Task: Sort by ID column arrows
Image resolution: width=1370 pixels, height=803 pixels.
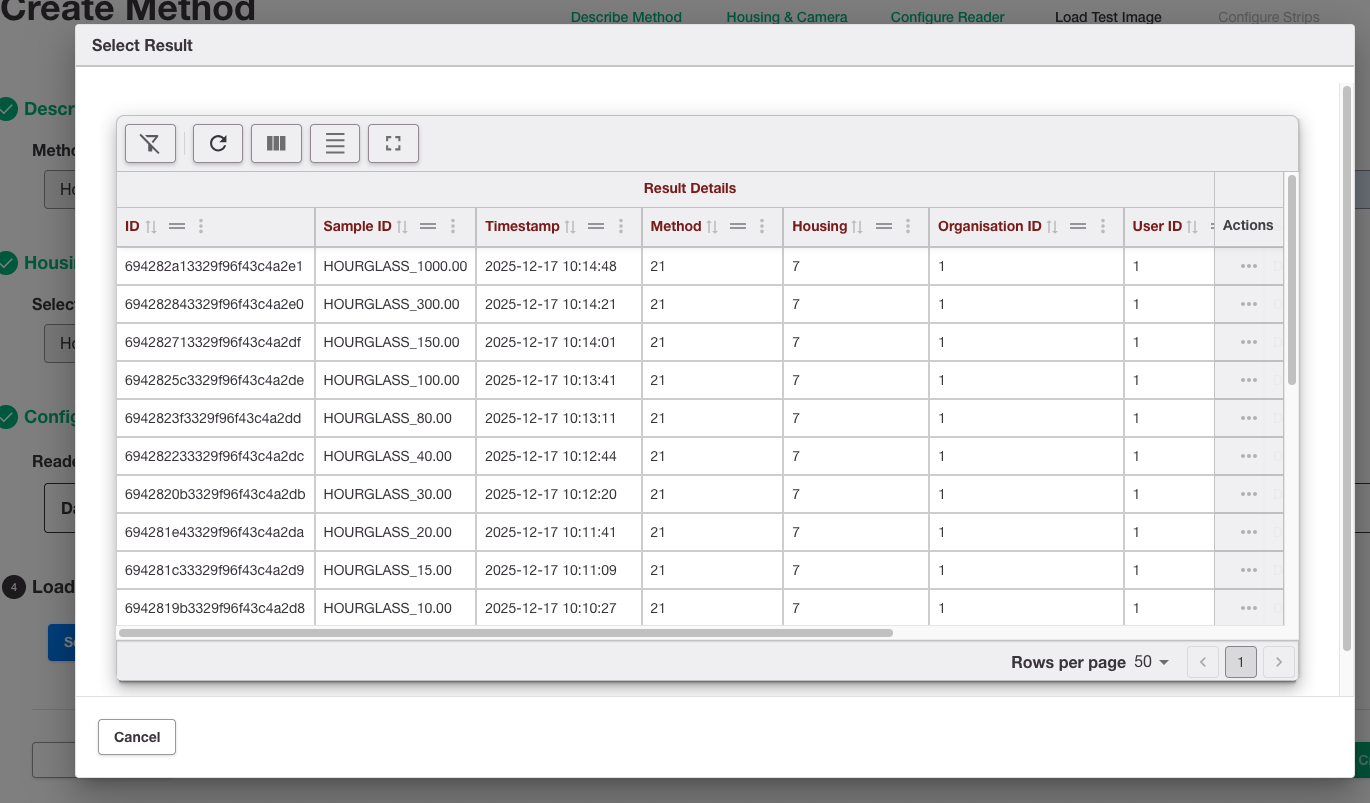Action: (x=151, y=227)
